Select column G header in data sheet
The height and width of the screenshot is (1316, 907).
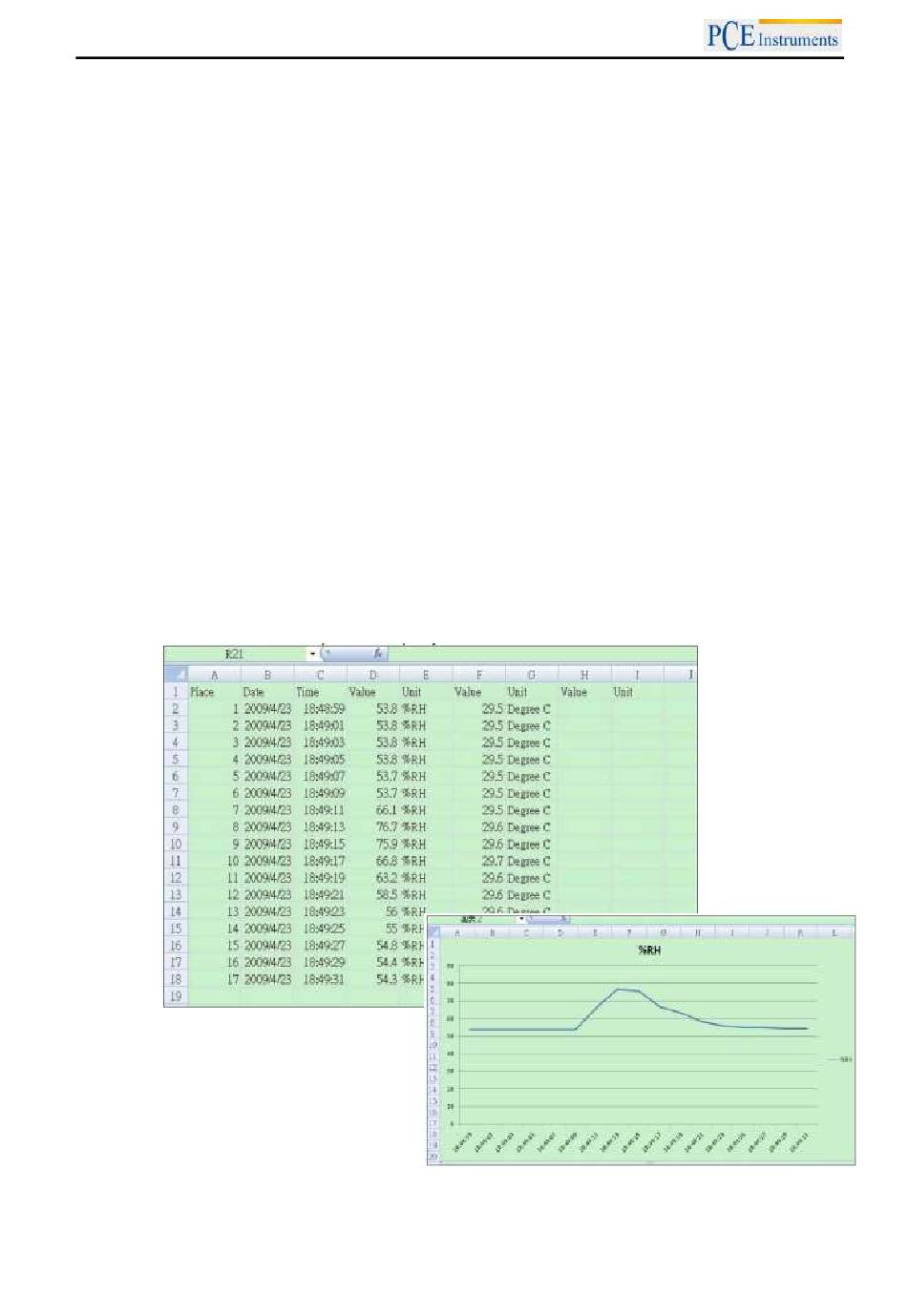click(532, 675)
